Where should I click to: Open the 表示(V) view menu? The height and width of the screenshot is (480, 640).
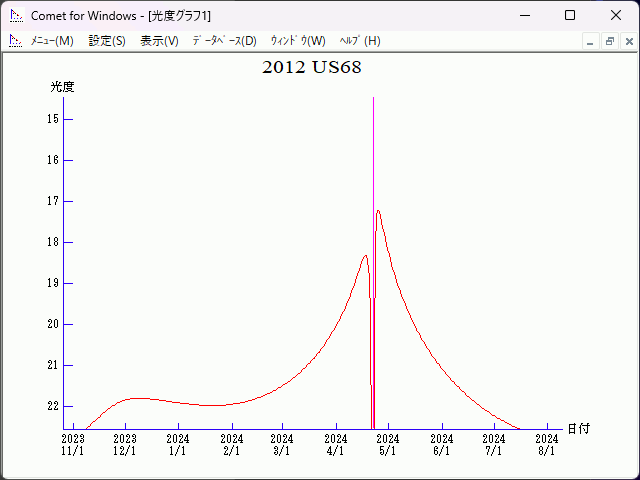[x=159, y=41]
